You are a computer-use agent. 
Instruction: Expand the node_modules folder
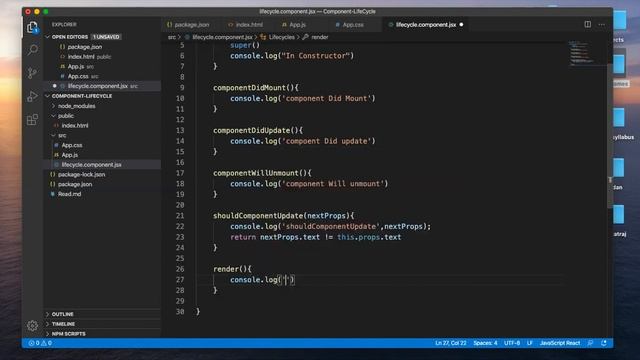click(76, 106)
